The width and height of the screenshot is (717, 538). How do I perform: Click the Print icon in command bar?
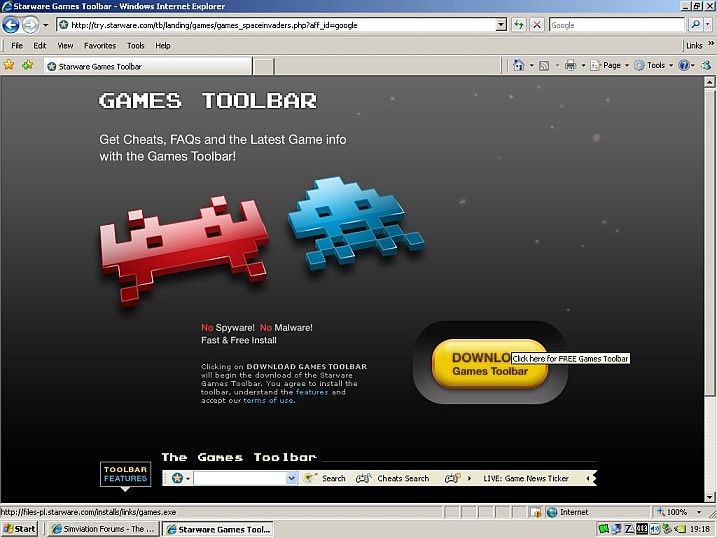click(x=570, y=65)
